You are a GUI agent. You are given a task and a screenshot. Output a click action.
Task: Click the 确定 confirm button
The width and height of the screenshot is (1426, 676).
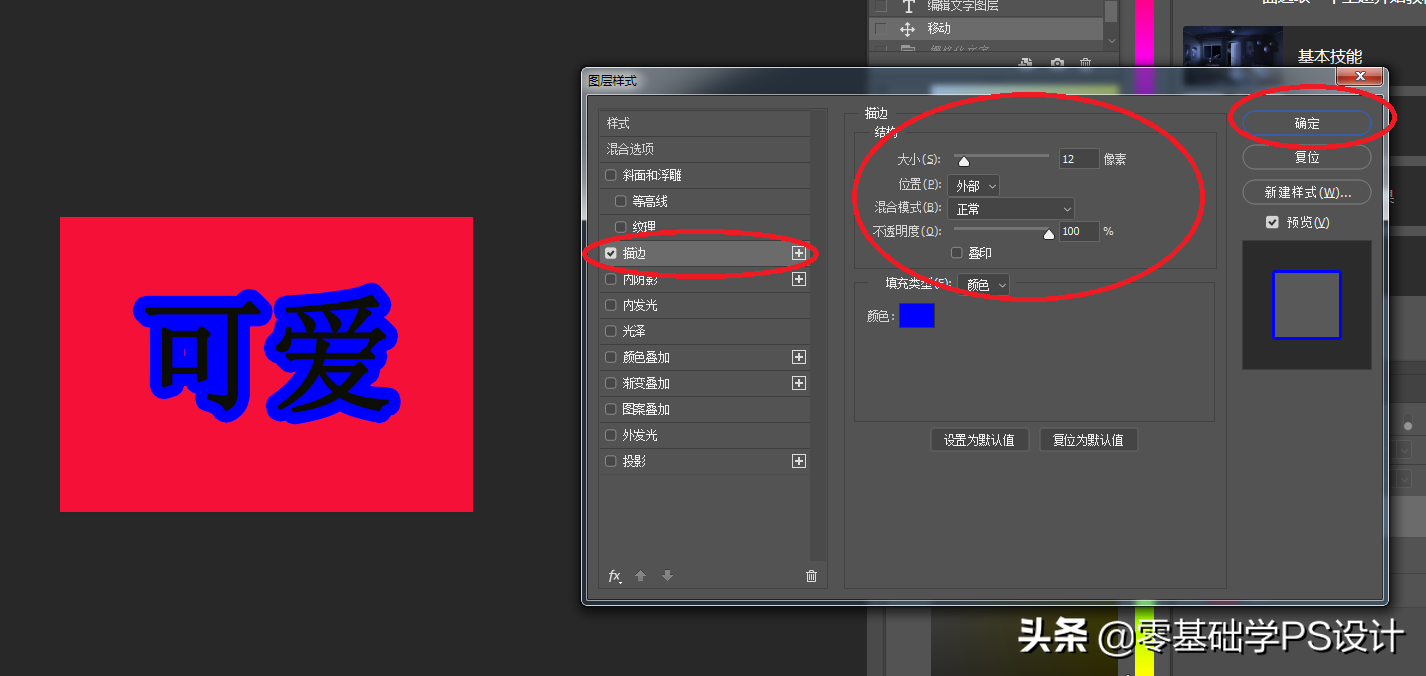pos(1307,123)
